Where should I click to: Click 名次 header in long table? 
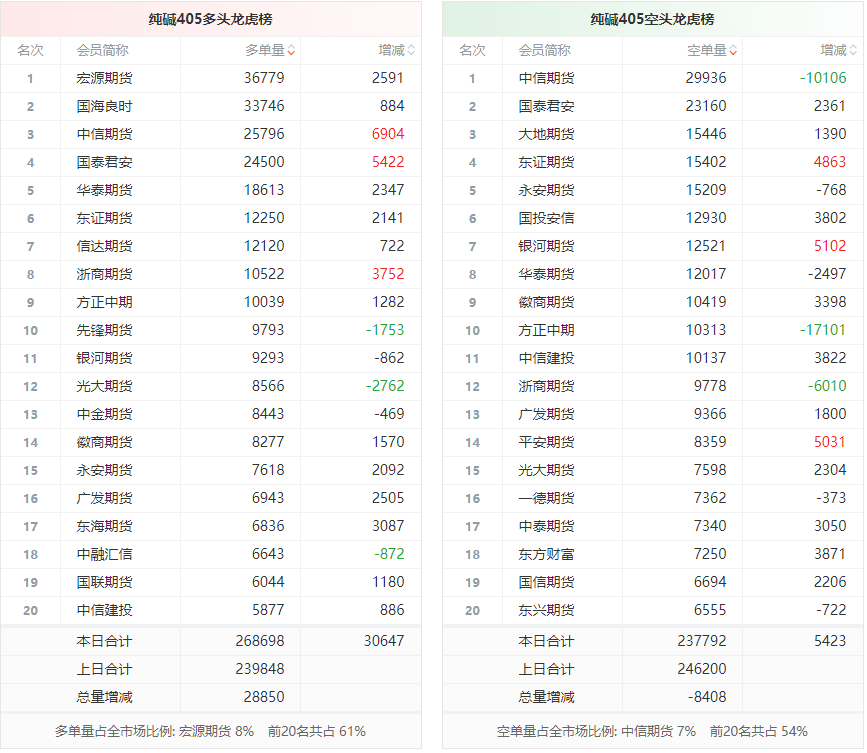(30, 50)
